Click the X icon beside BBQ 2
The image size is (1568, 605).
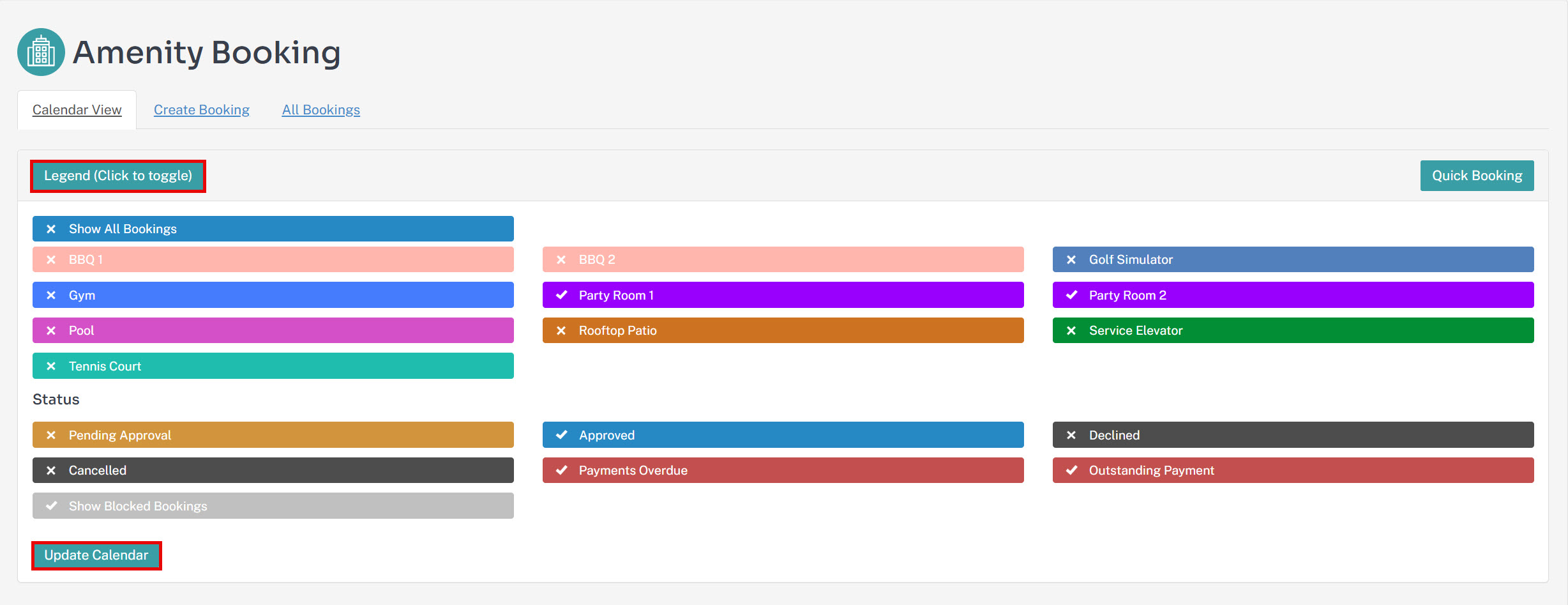561,259
